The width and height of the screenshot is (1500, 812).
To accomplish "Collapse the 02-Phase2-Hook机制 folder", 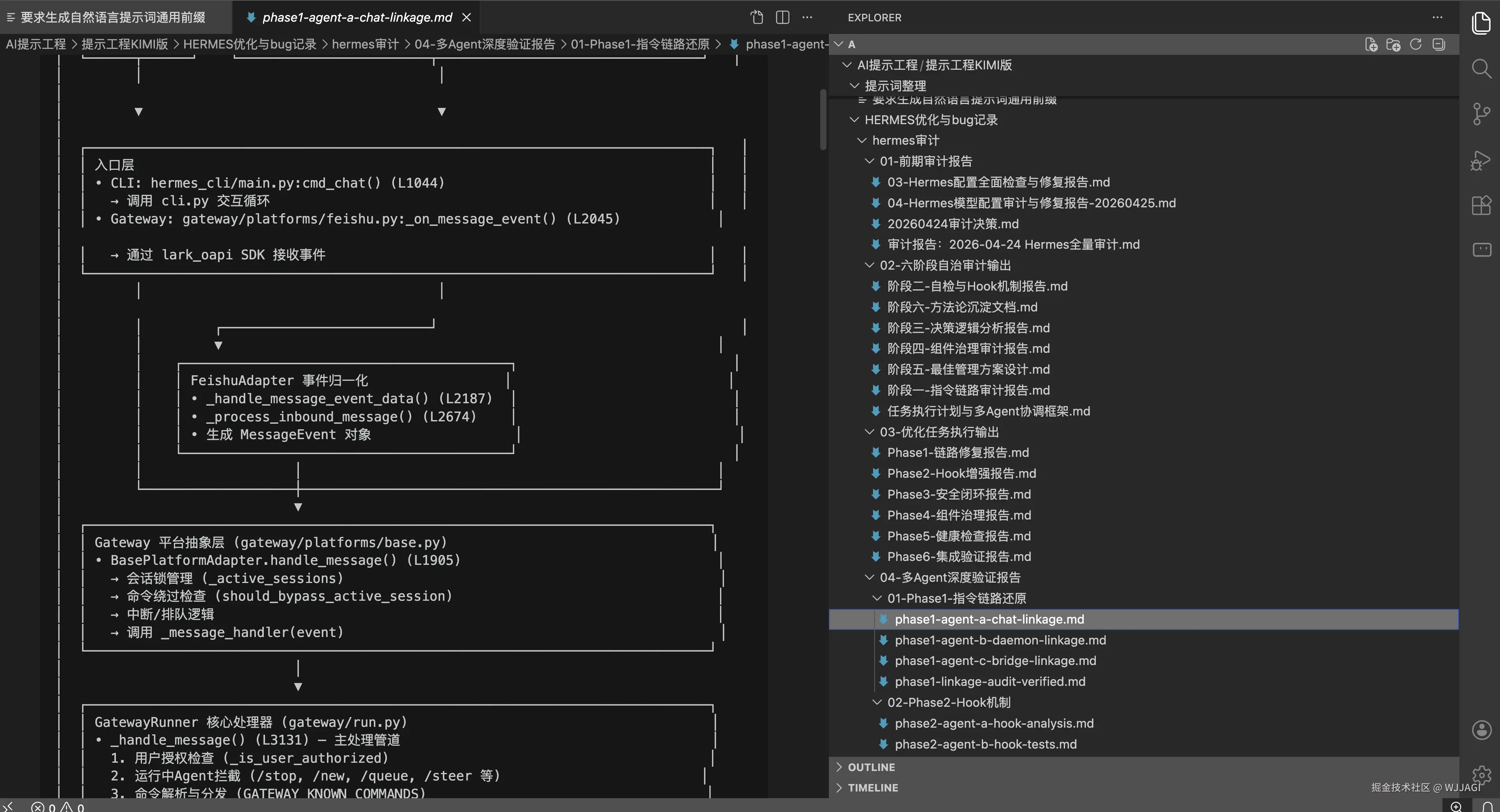I will [x=948, y=702].
